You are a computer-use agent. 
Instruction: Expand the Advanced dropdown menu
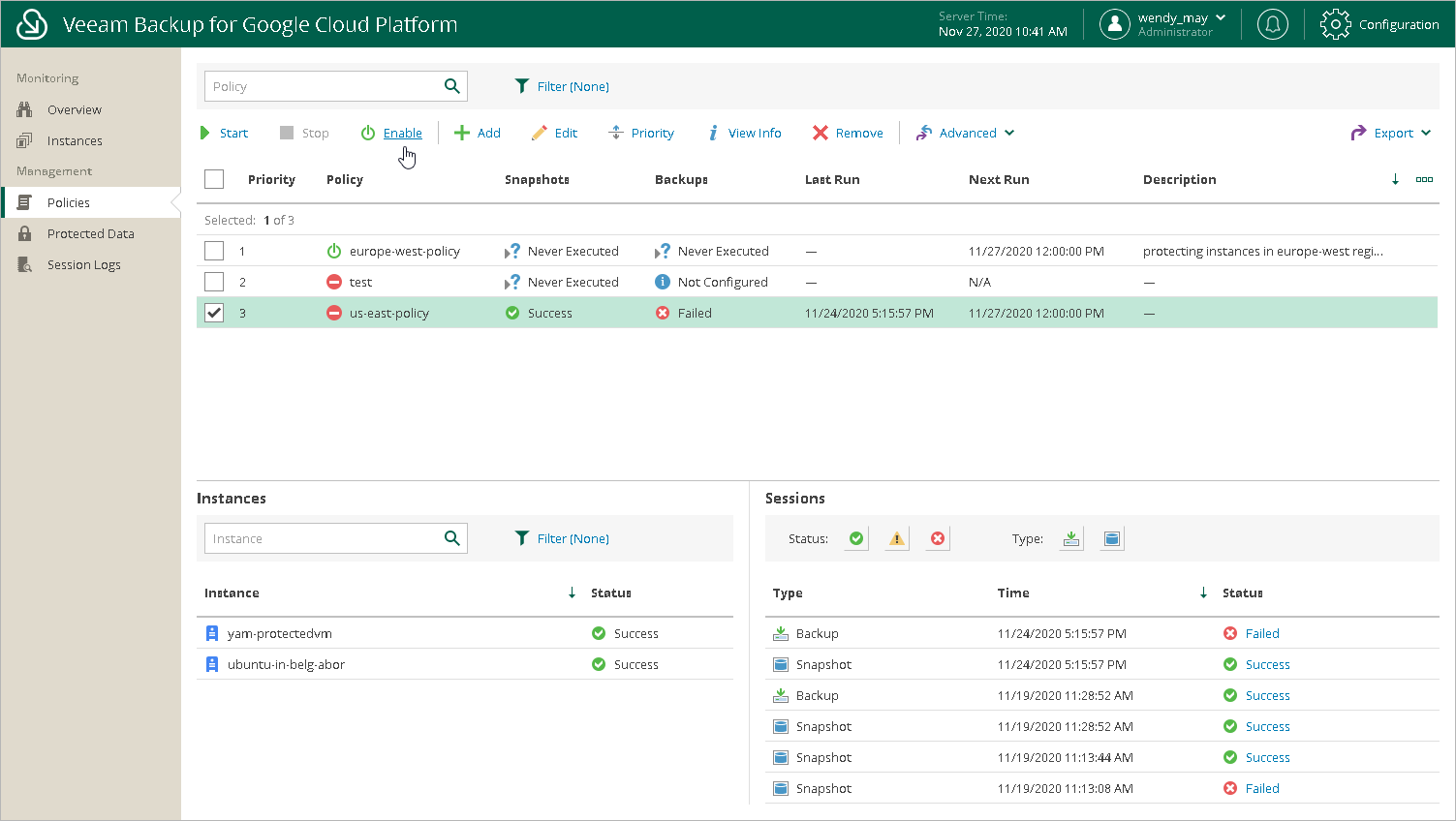[966, 133]
